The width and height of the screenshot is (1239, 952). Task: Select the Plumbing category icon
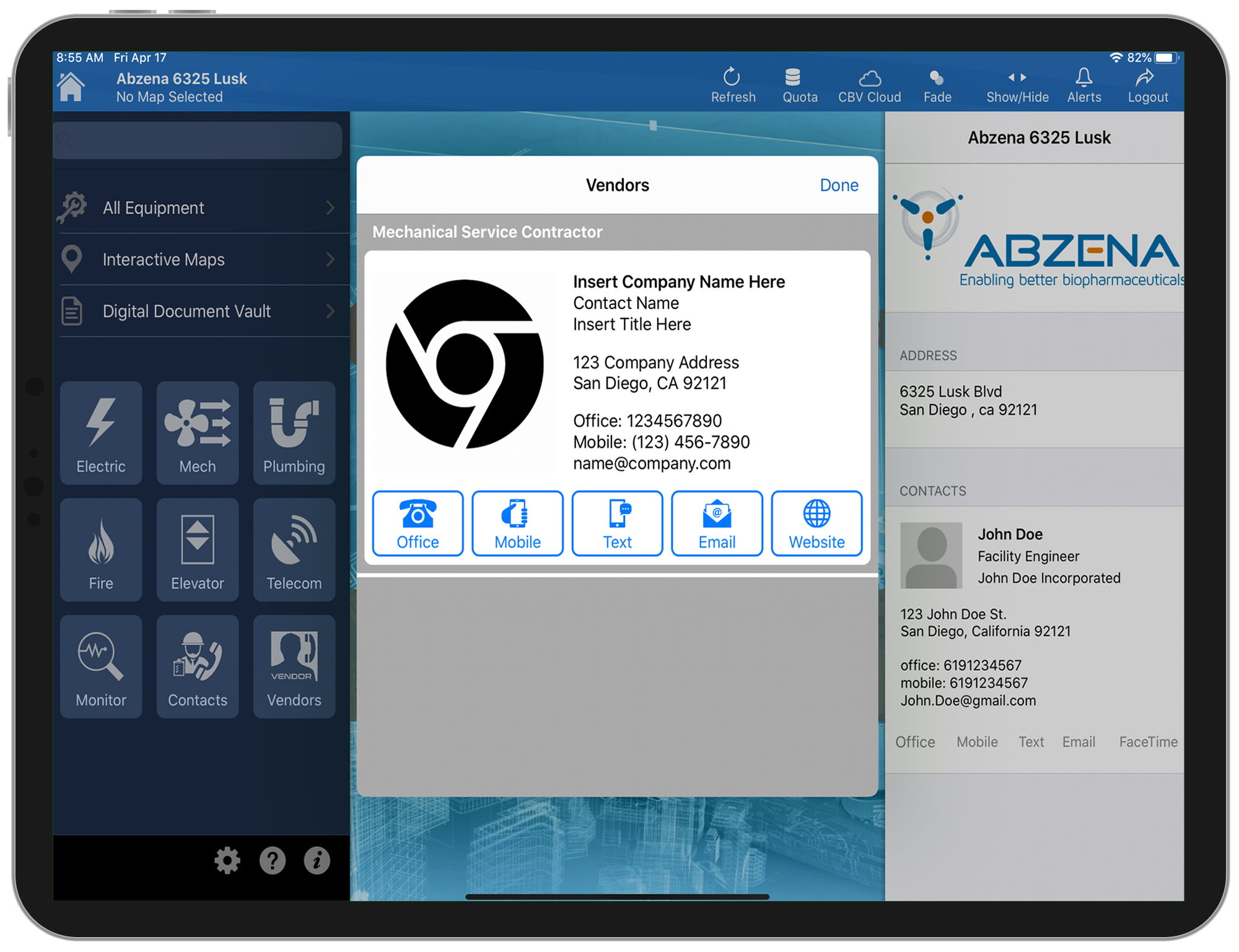click(x=294, y=432)
